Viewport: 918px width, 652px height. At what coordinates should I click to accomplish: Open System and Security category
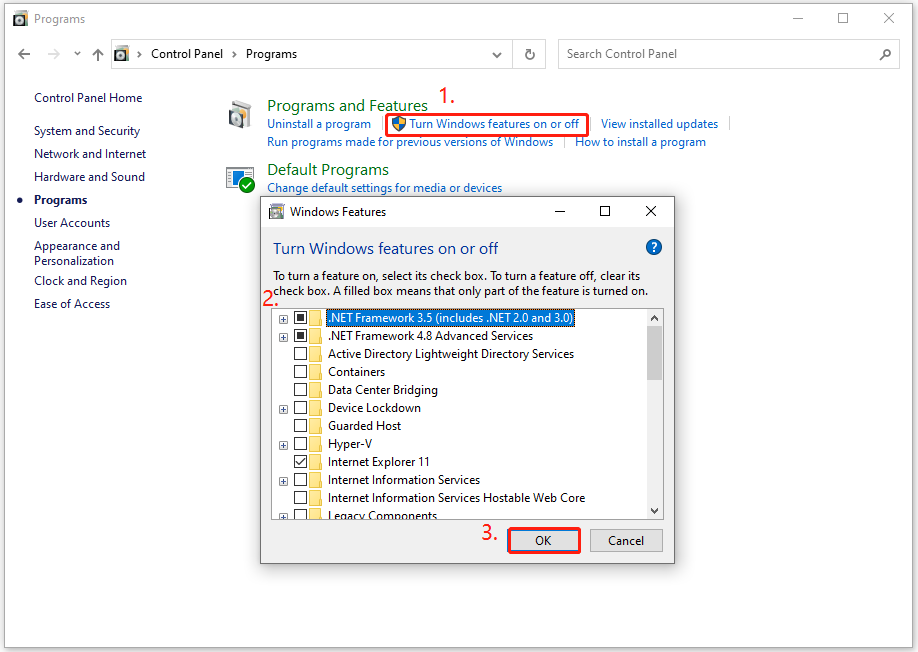tap(87, 131)
